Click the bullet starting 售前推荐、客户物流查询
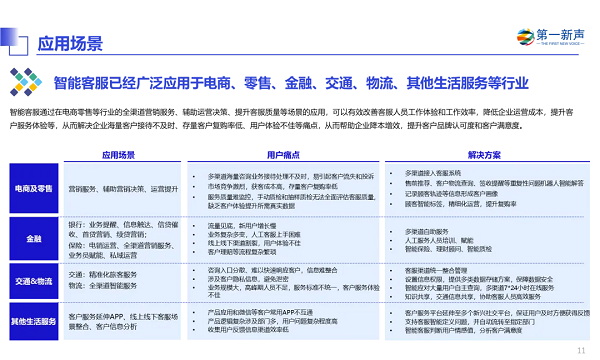The height and width of the screenshot is (360, 600). coord(494,183)
